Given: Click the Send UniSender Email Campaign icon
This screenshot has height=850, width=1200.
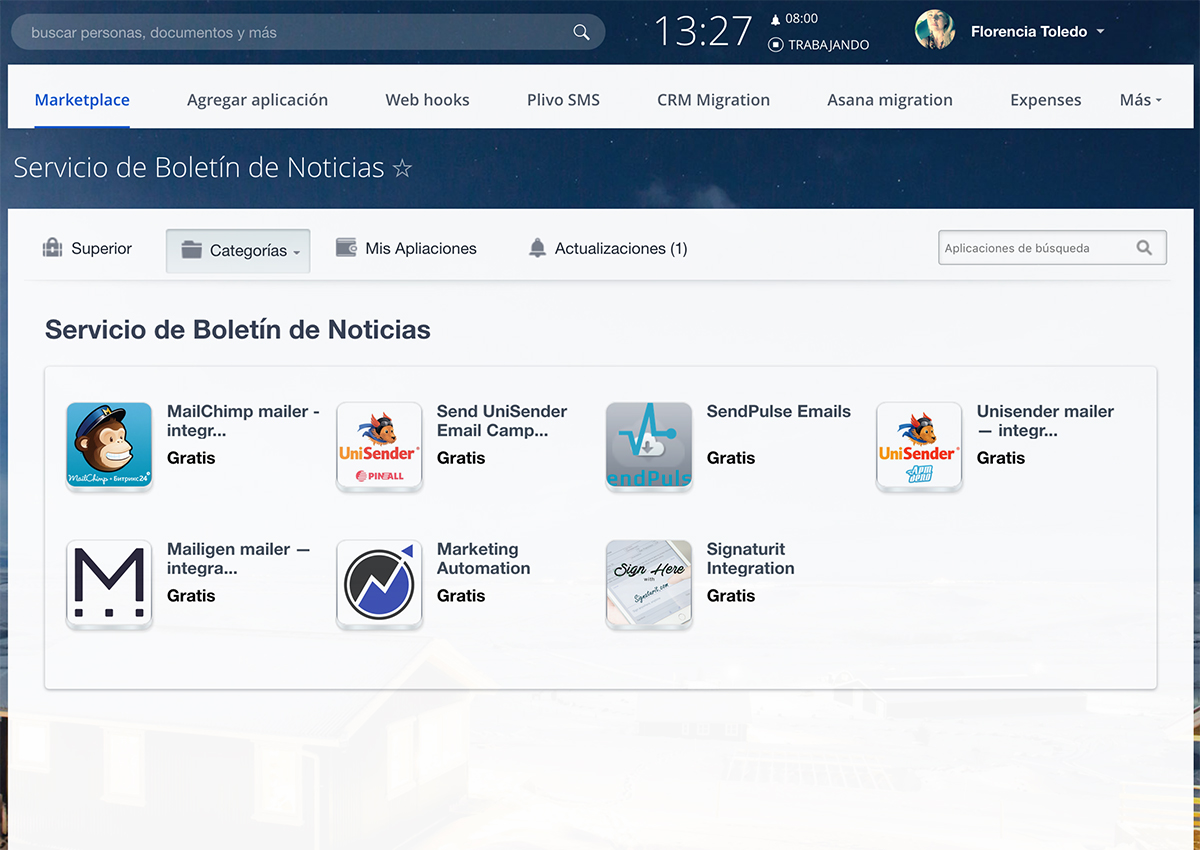Looking at the screenshot, I should tap(379, 445).
